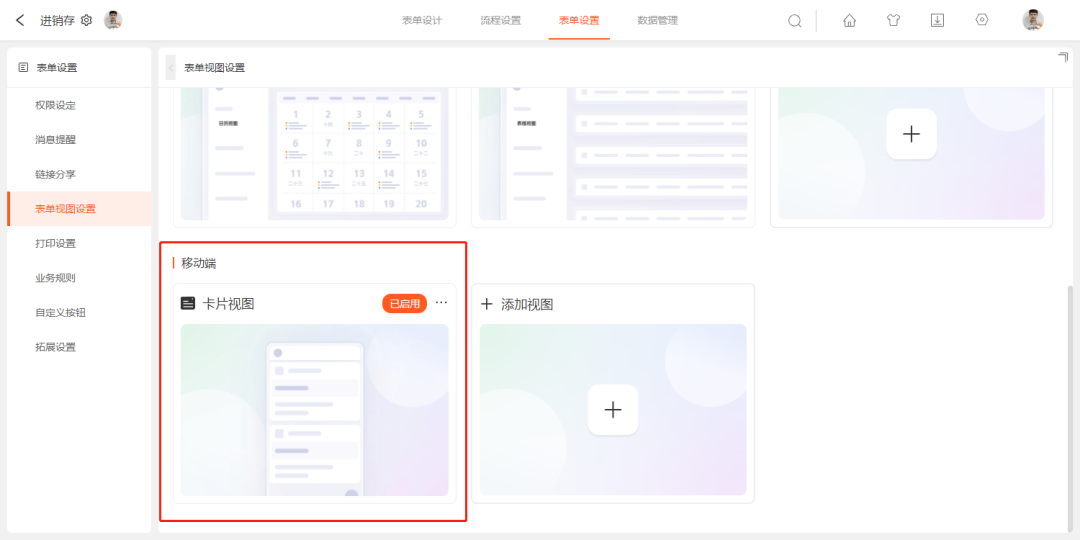Click the large plus in mobile 添加视图 card
Viewport: 1080px width, 540px height.
[613, 410]
